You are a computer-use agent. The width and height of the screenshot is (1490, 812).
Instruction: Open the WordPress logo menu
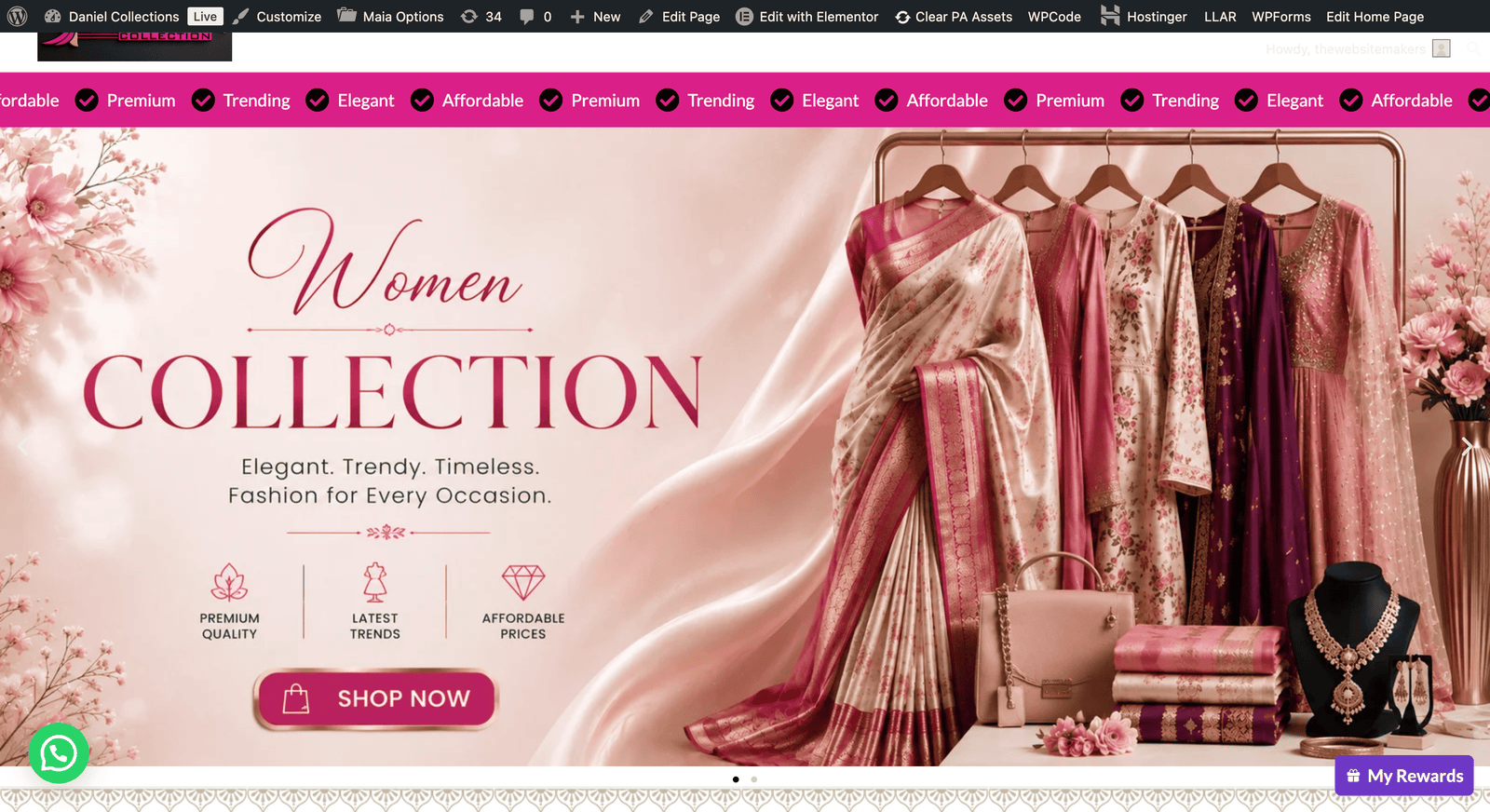point(18,17)
